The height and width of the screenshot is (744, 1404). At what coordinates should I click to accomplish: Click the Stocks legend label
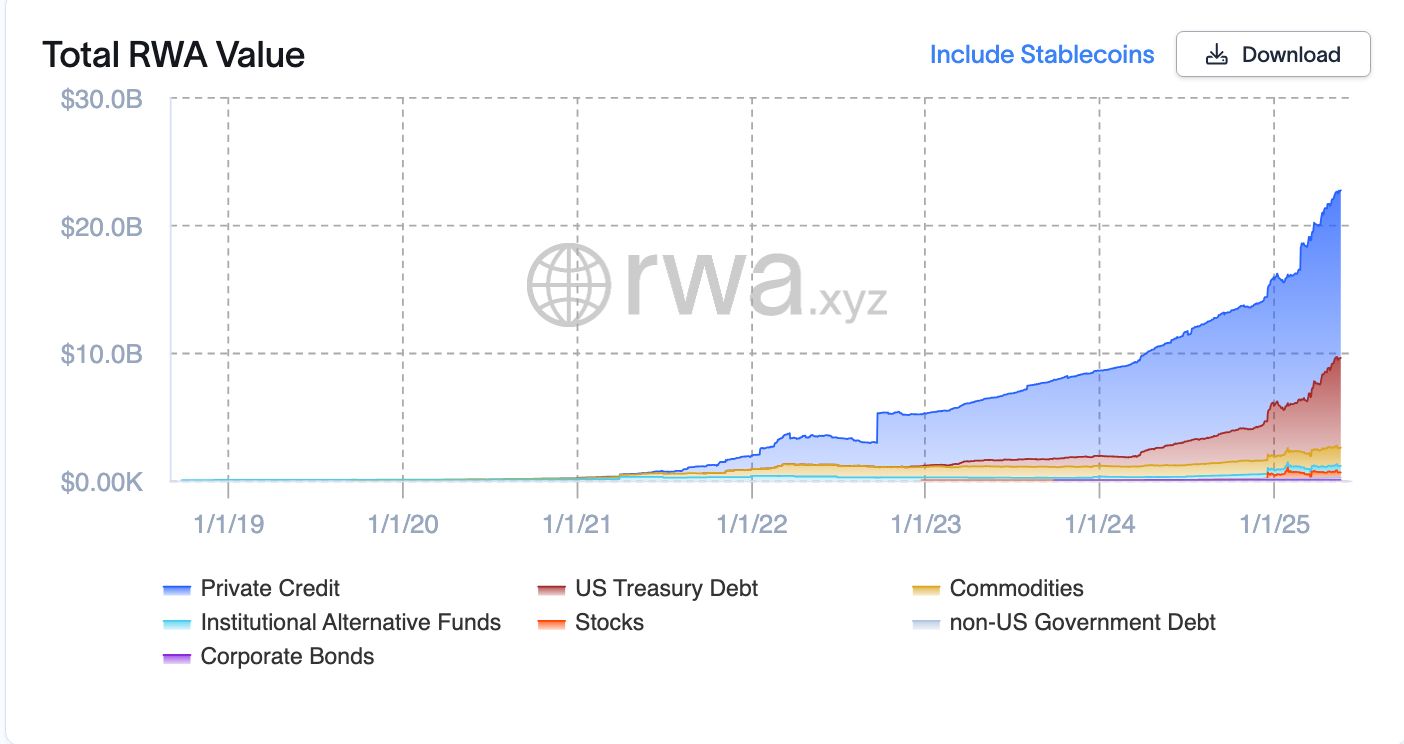609,622
